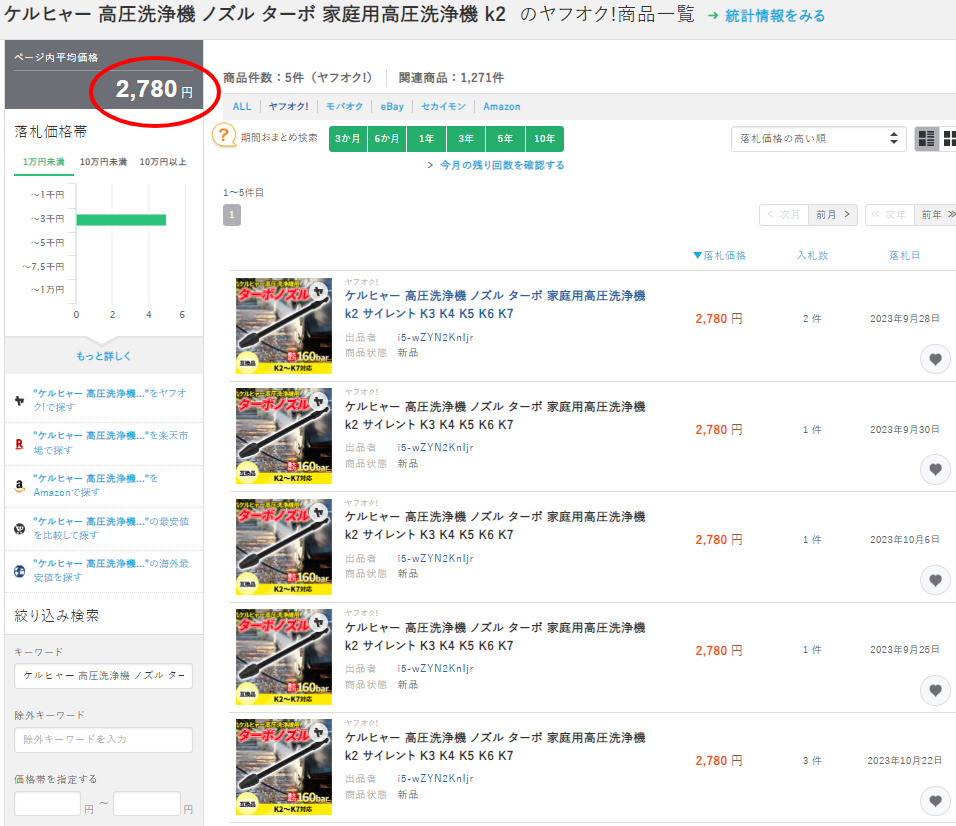Click the Rakuten R icon in sidebar
The height and width of the screenshot is (826, 956).
19,442
